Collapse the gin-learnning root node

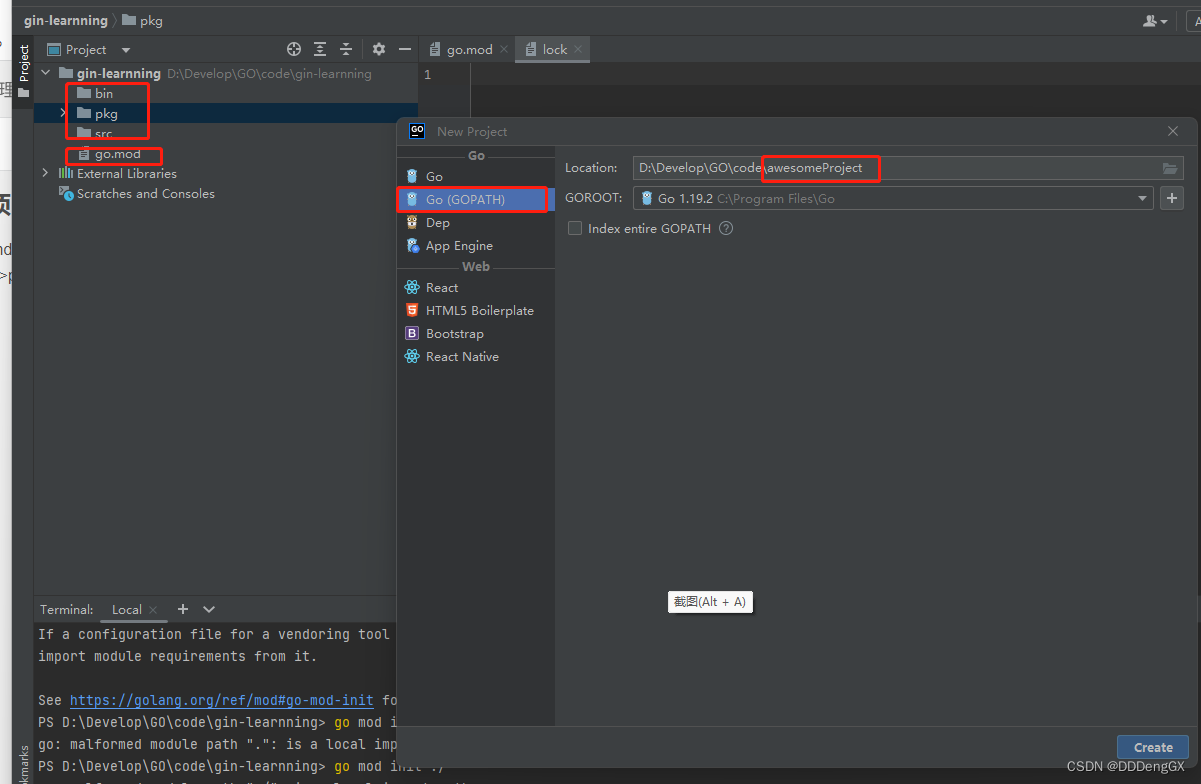46,73
